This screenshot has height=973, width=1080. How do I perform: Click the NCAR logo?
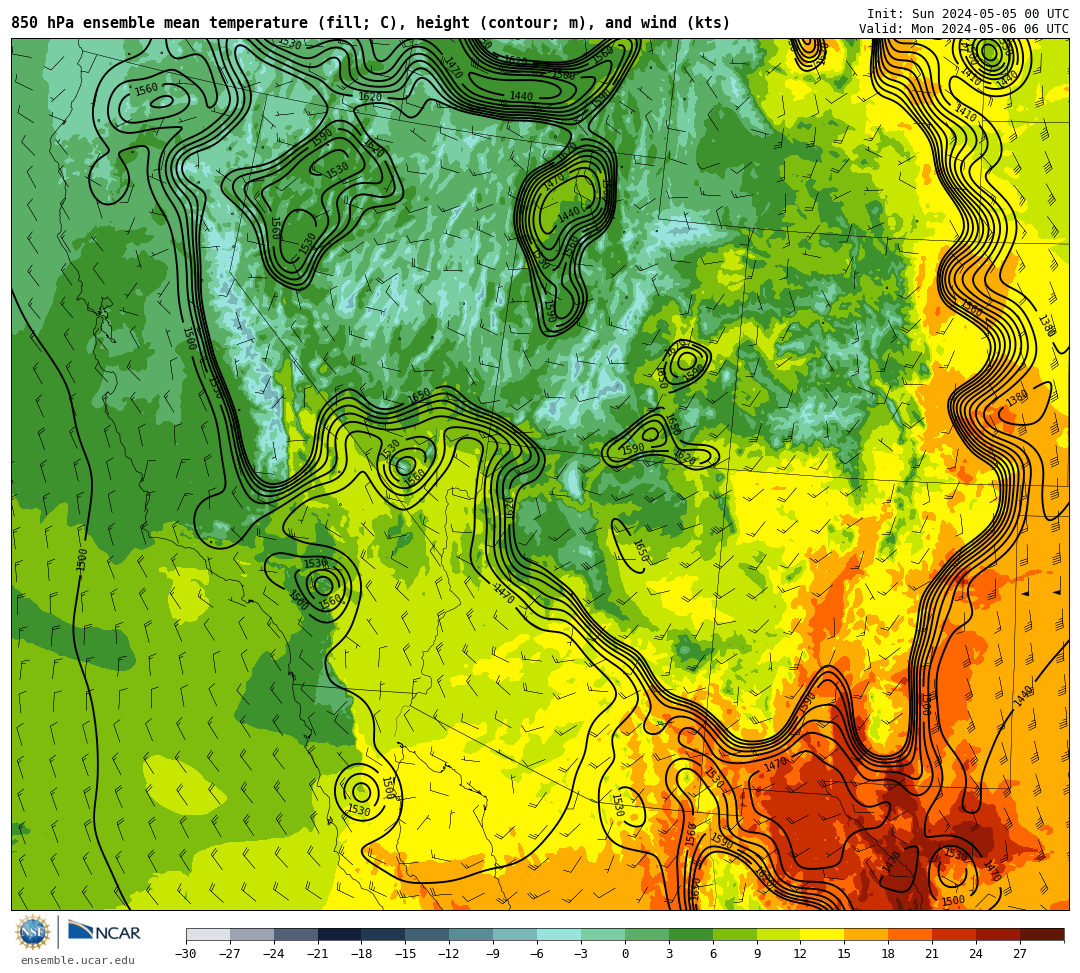tap(105, 932)
